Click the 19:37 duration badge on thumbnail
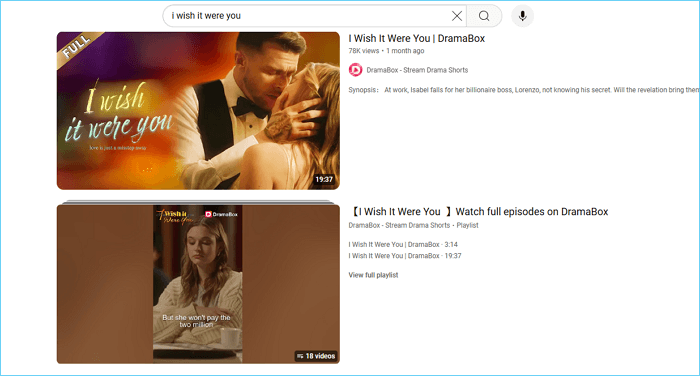Viewport: 700px width, 376px height. coord(324,180)
